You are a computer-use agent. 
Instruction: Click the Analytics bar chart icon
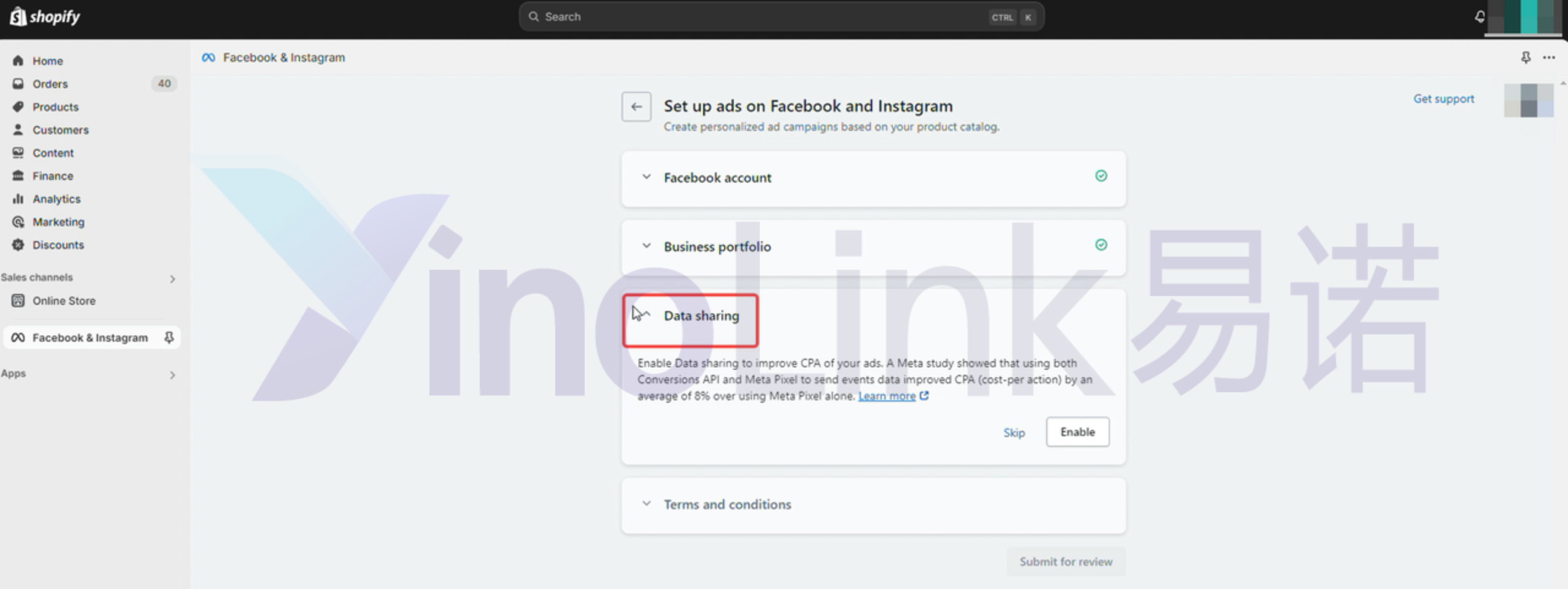(18, 198)
